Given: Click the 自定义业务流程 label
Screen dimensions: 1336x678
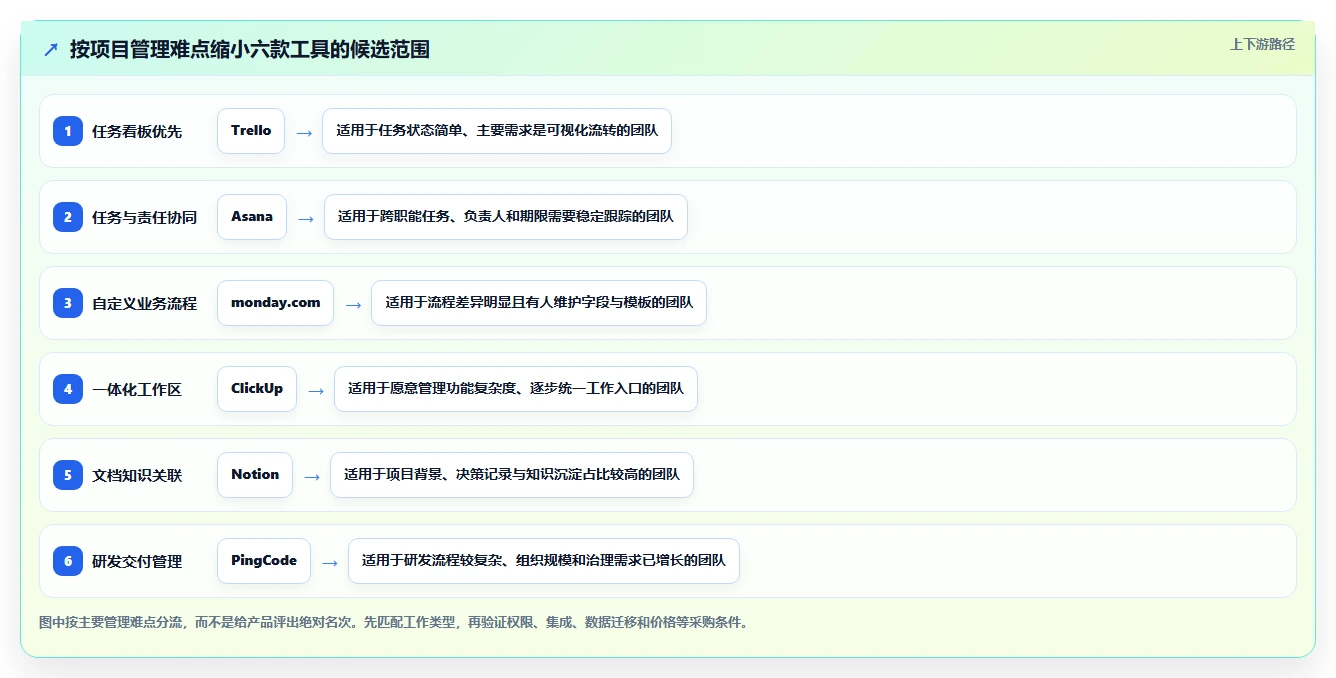Looking at the screenshot, I should [x=144, y=303].
